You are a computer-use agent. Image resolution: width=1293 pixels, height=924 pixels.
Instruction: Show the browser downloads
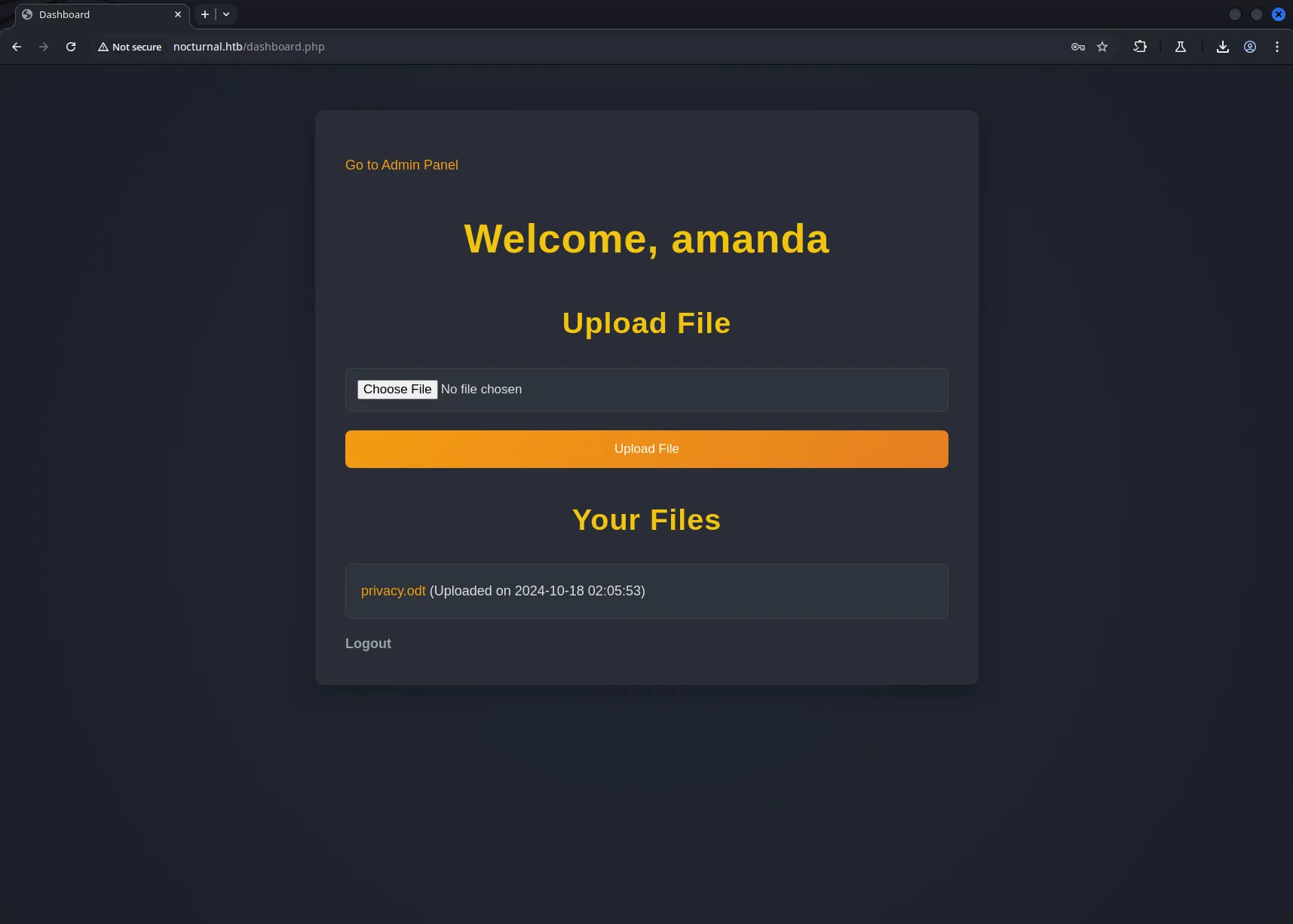1223,47
